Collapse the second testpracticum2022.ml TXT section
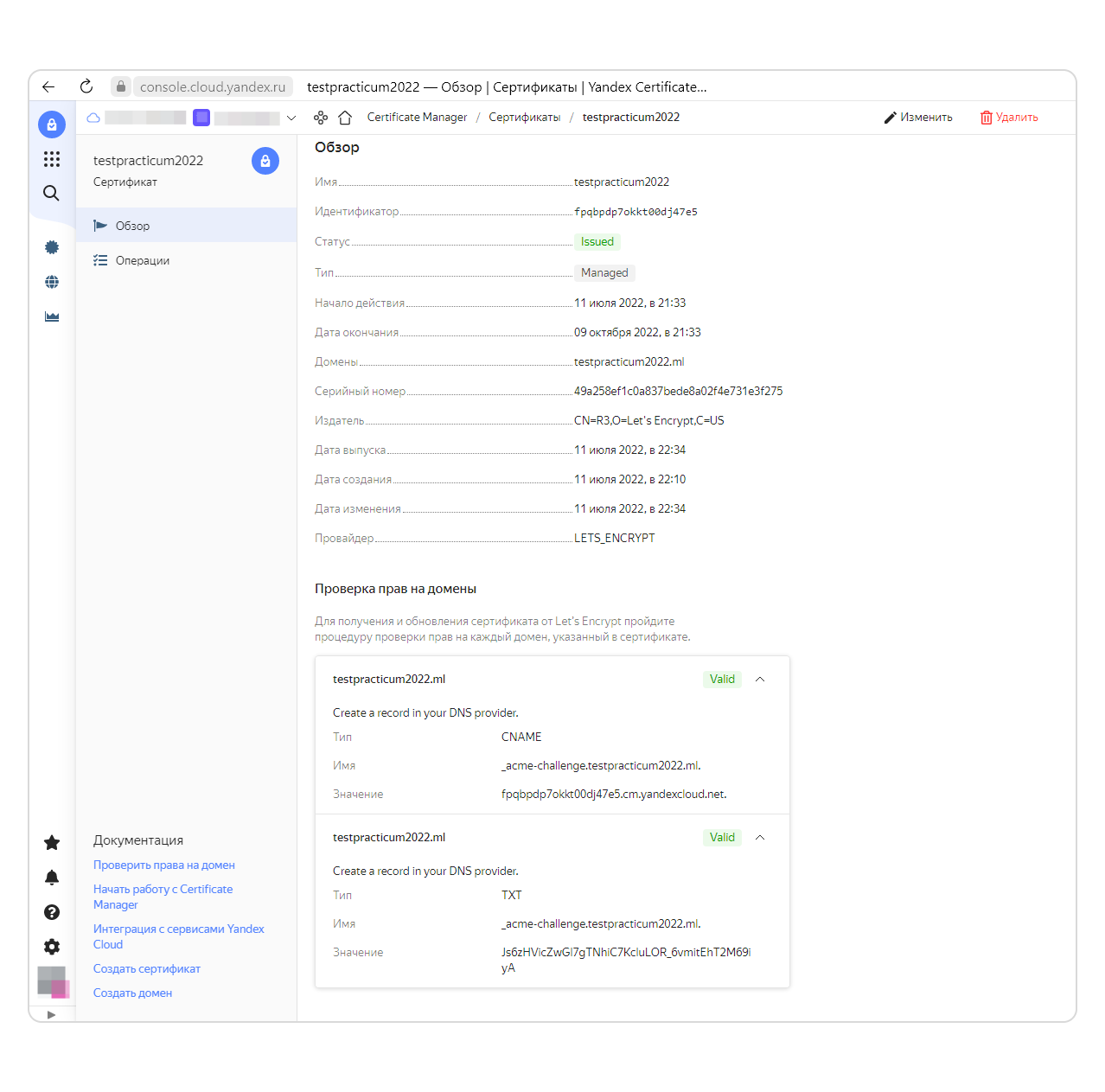 (760, 838)
